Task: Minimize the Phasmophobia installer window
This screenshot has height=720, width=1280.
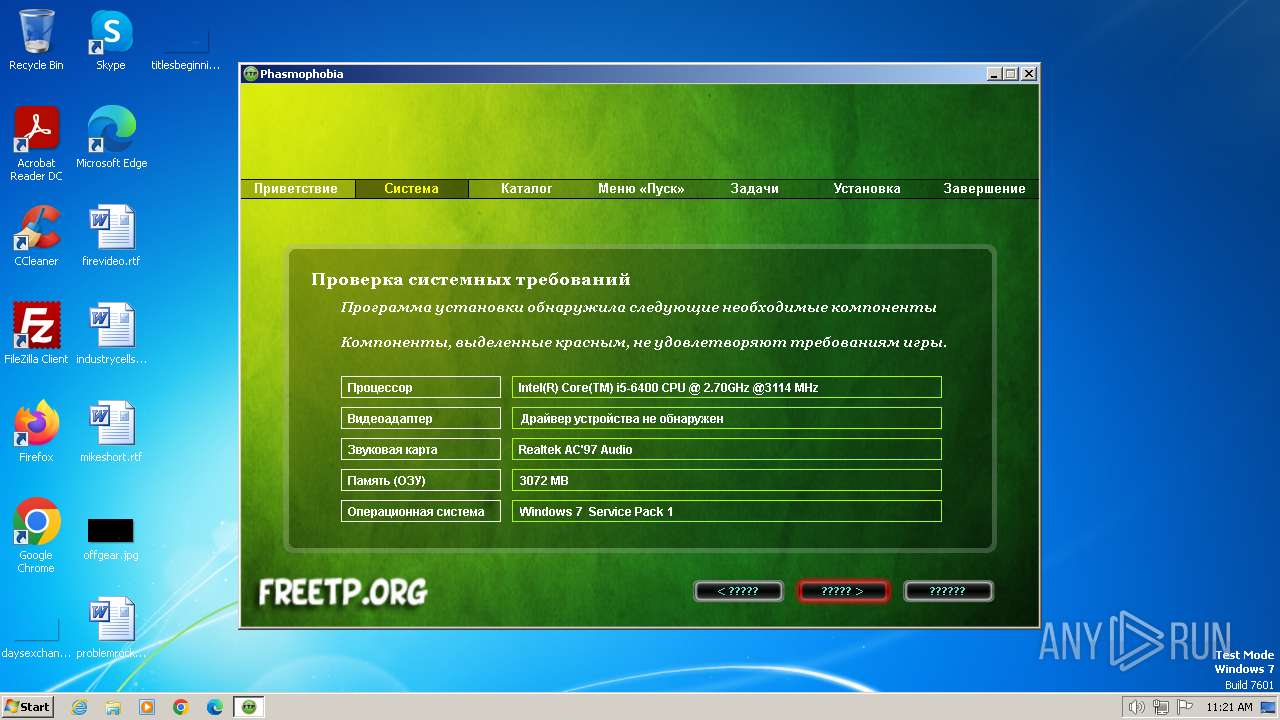Action: (994, 74)
